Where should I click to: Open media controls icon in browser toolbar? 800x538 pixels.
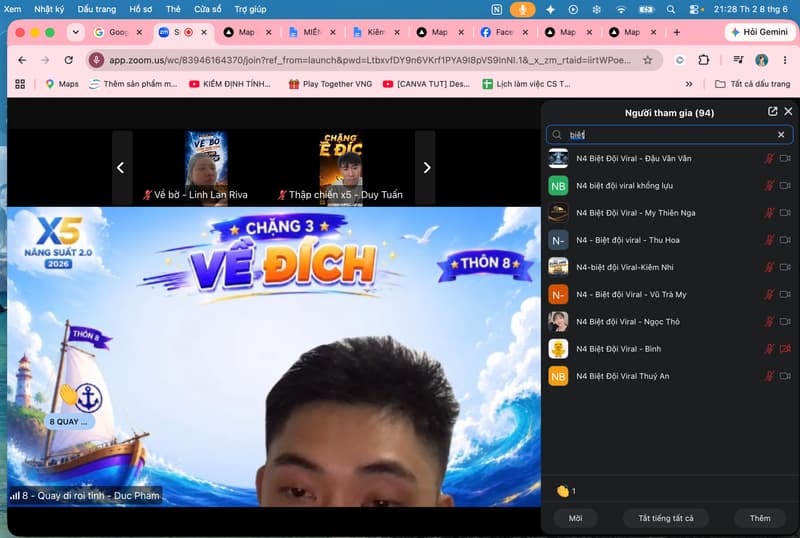pos(738,60)
